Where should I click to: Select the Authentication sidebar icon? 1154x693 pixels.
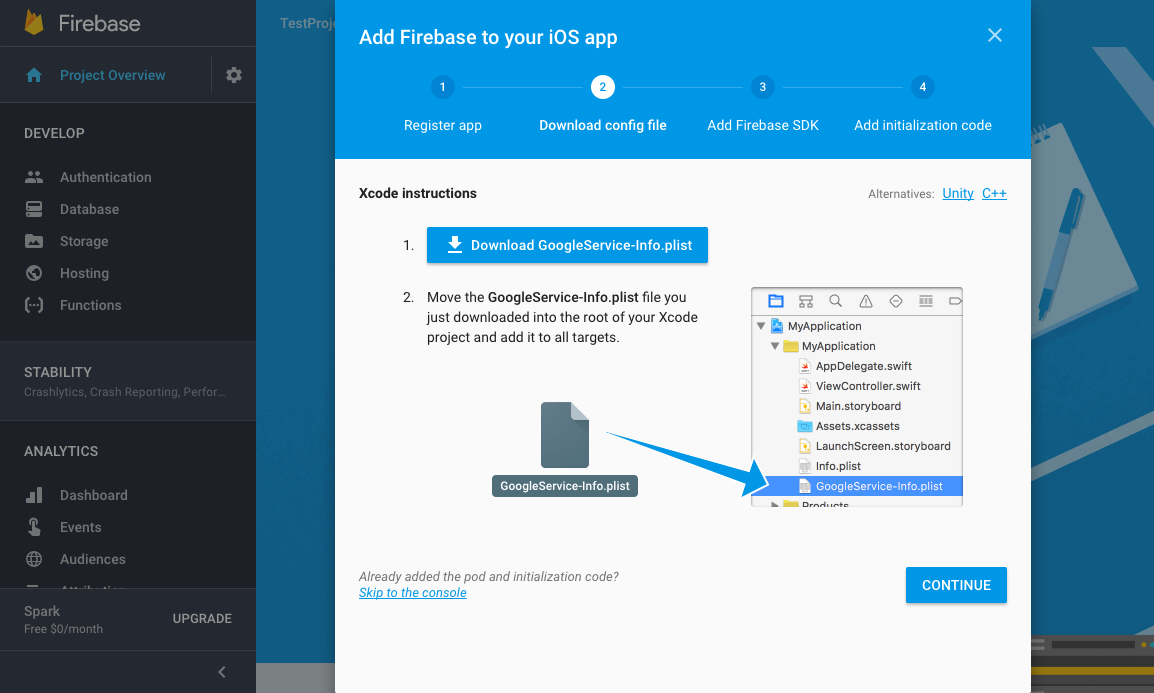(34, 176)
